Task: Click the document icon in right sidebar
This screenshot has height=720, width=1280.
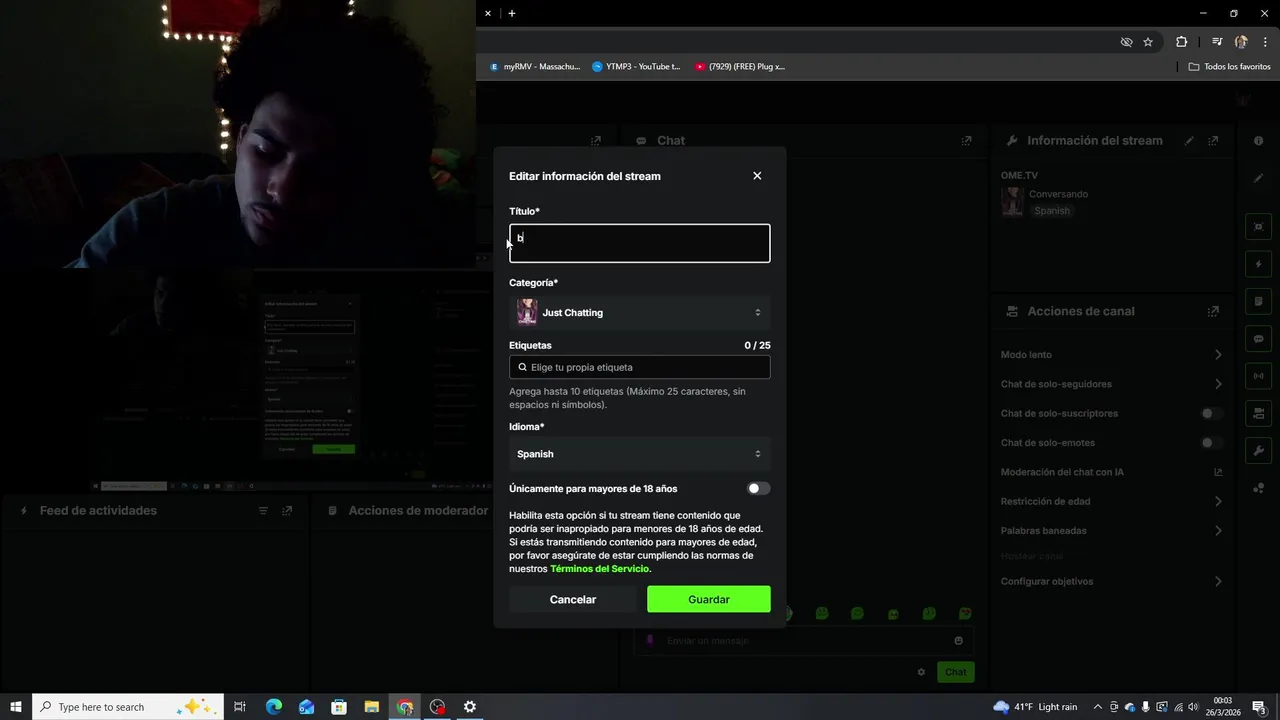Action: click(1259, 301)
